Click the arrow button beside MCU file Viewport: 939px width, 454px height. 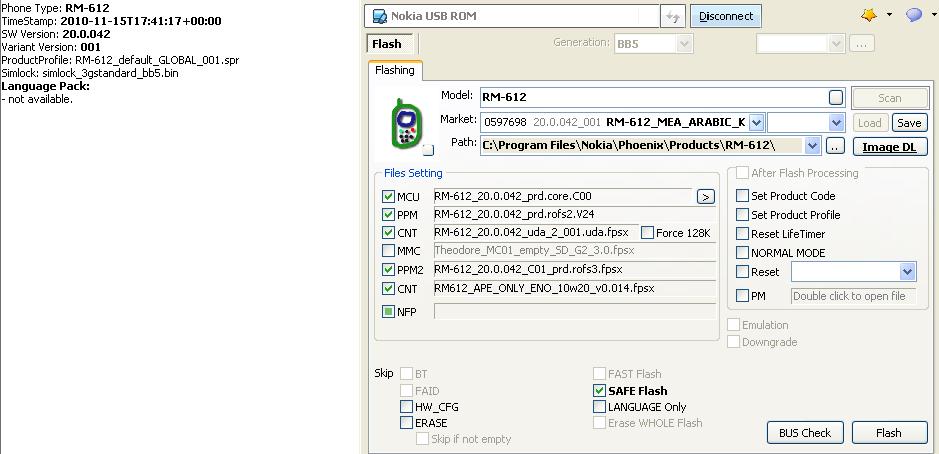[705, 196]
